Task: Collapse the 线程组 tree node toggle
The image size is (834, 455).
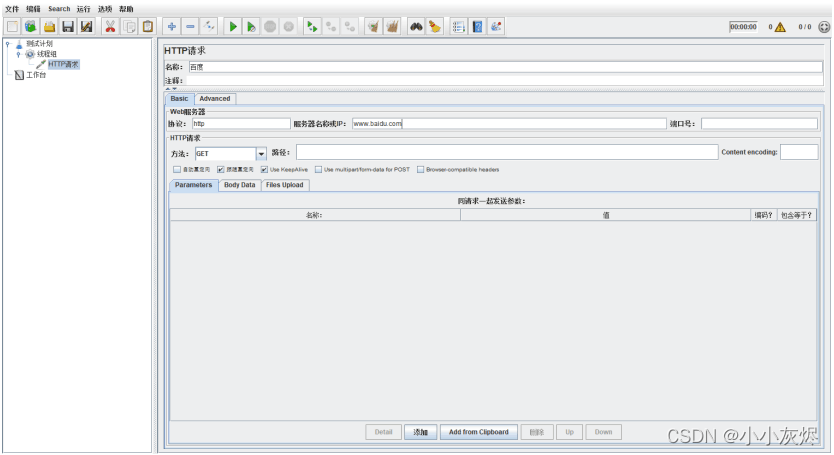Action: (x=18, y=54)
